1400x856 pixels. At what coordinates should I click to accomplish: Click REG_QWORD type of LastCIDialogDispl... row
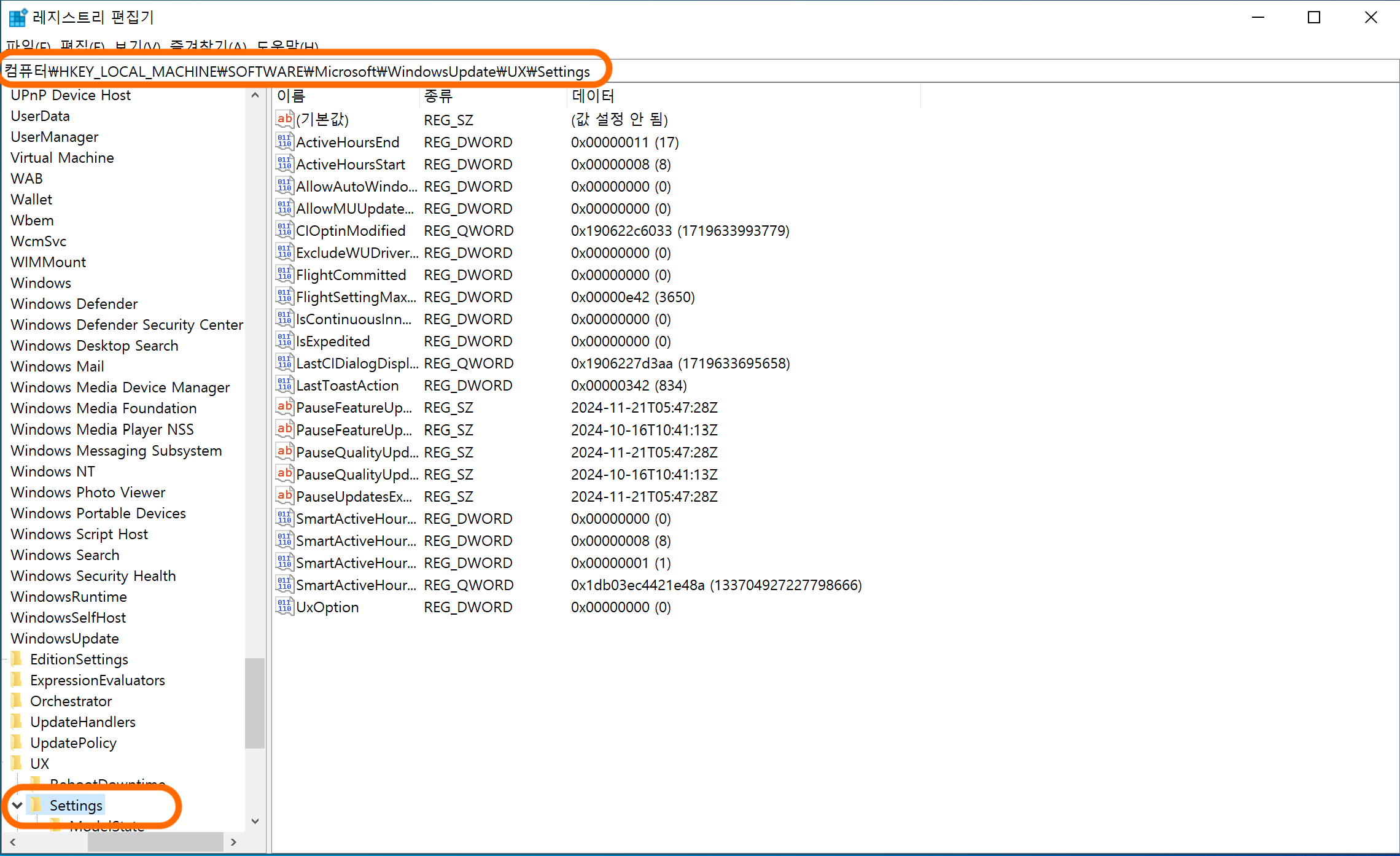[469, 363]
